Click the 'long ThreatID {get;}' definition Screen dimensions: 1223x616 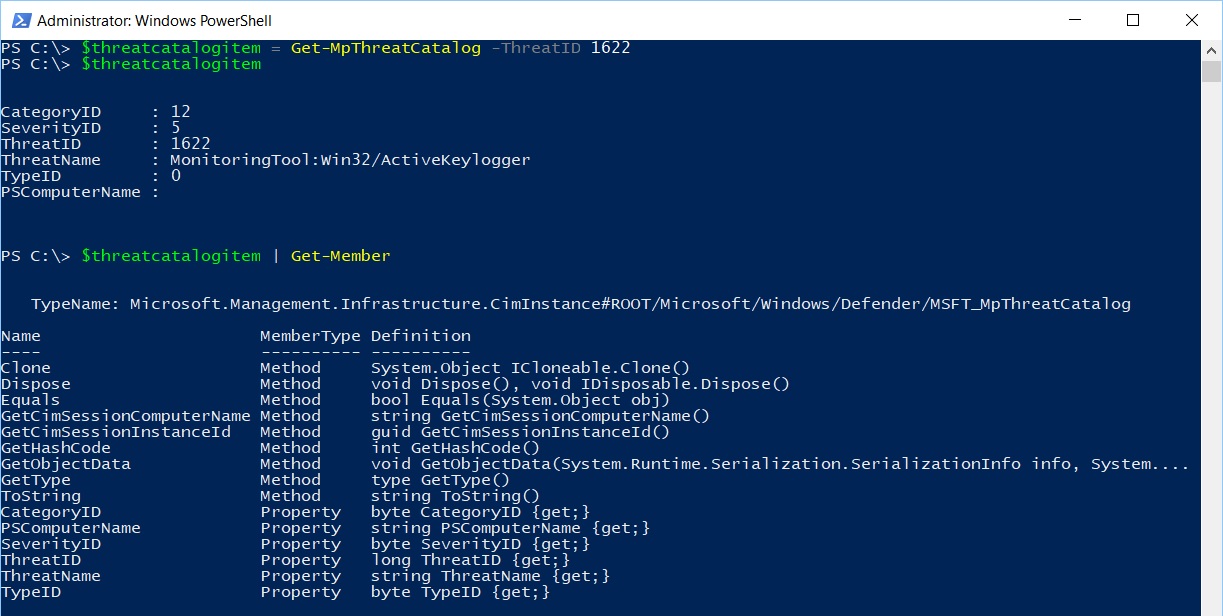(x=471, y=560)
